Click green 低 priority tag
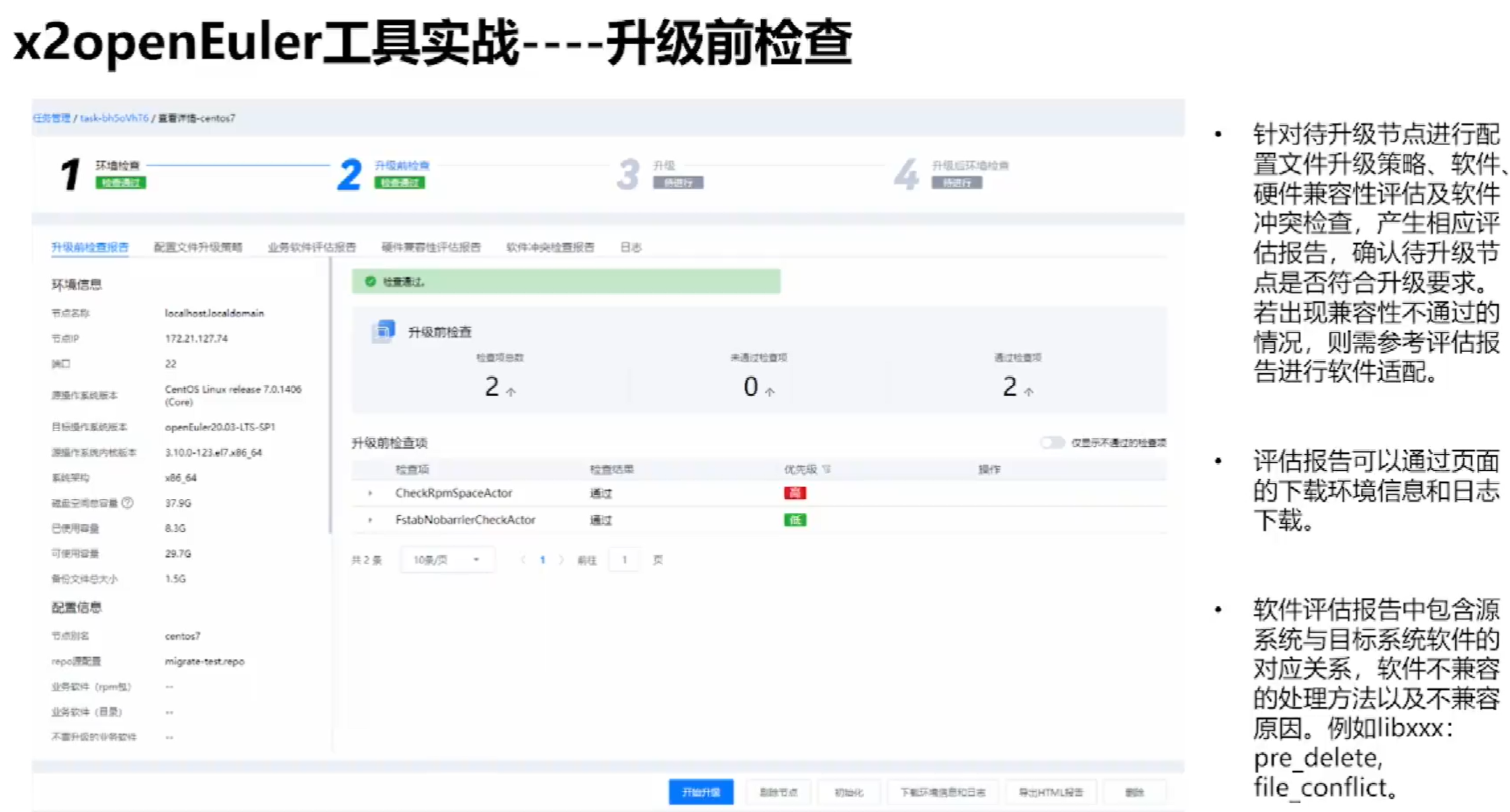The height and width of the screenshot is (812, 1510). (x=795, y=520)
